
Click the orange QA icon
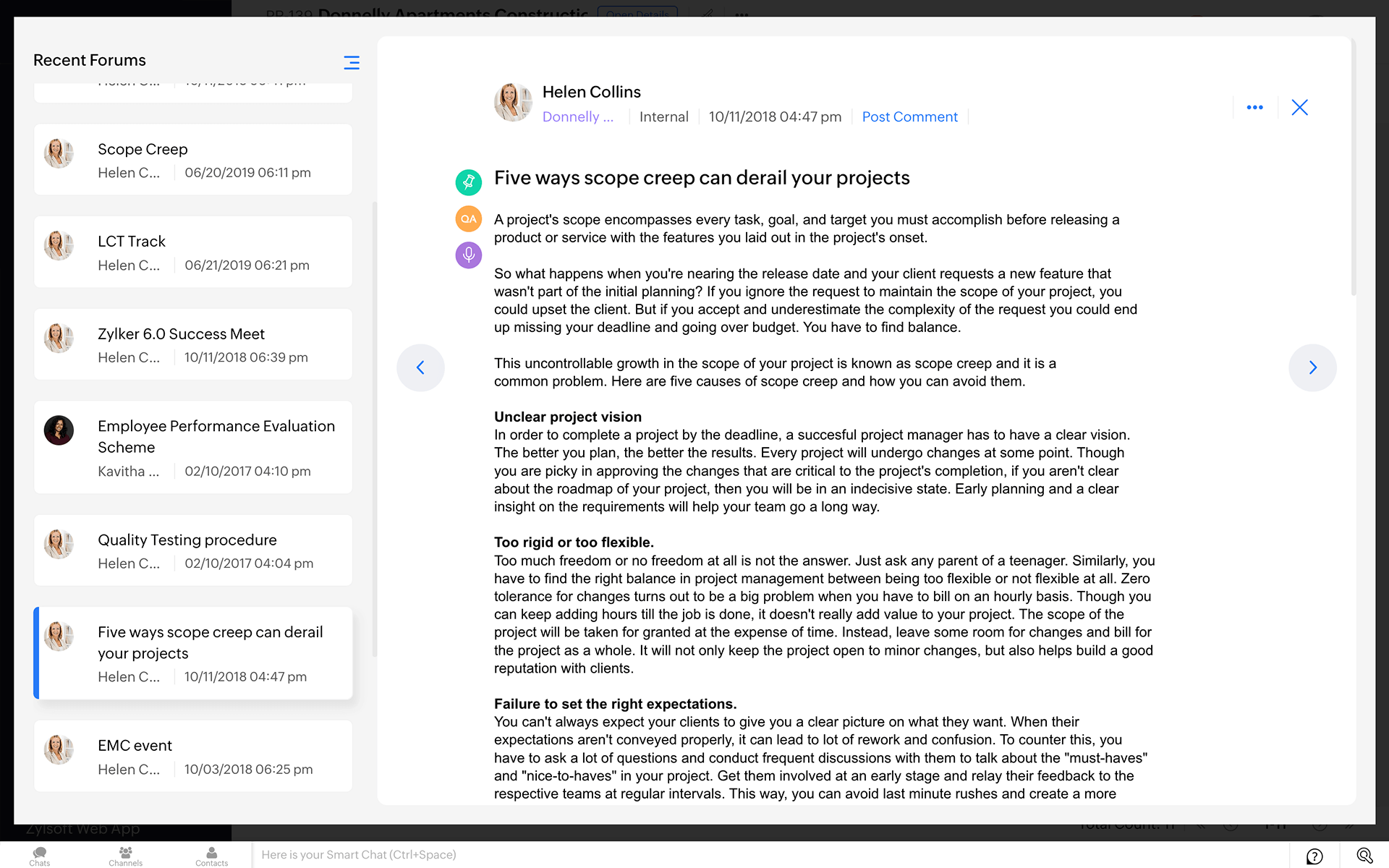[468, 218]
